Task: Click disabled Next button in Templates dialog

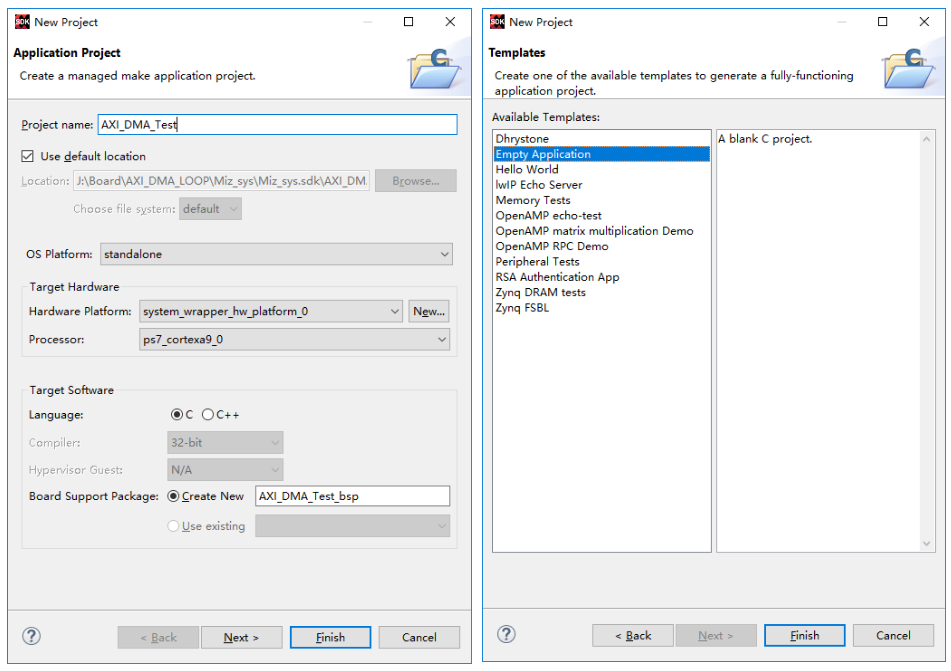Action: click(716, 635)
